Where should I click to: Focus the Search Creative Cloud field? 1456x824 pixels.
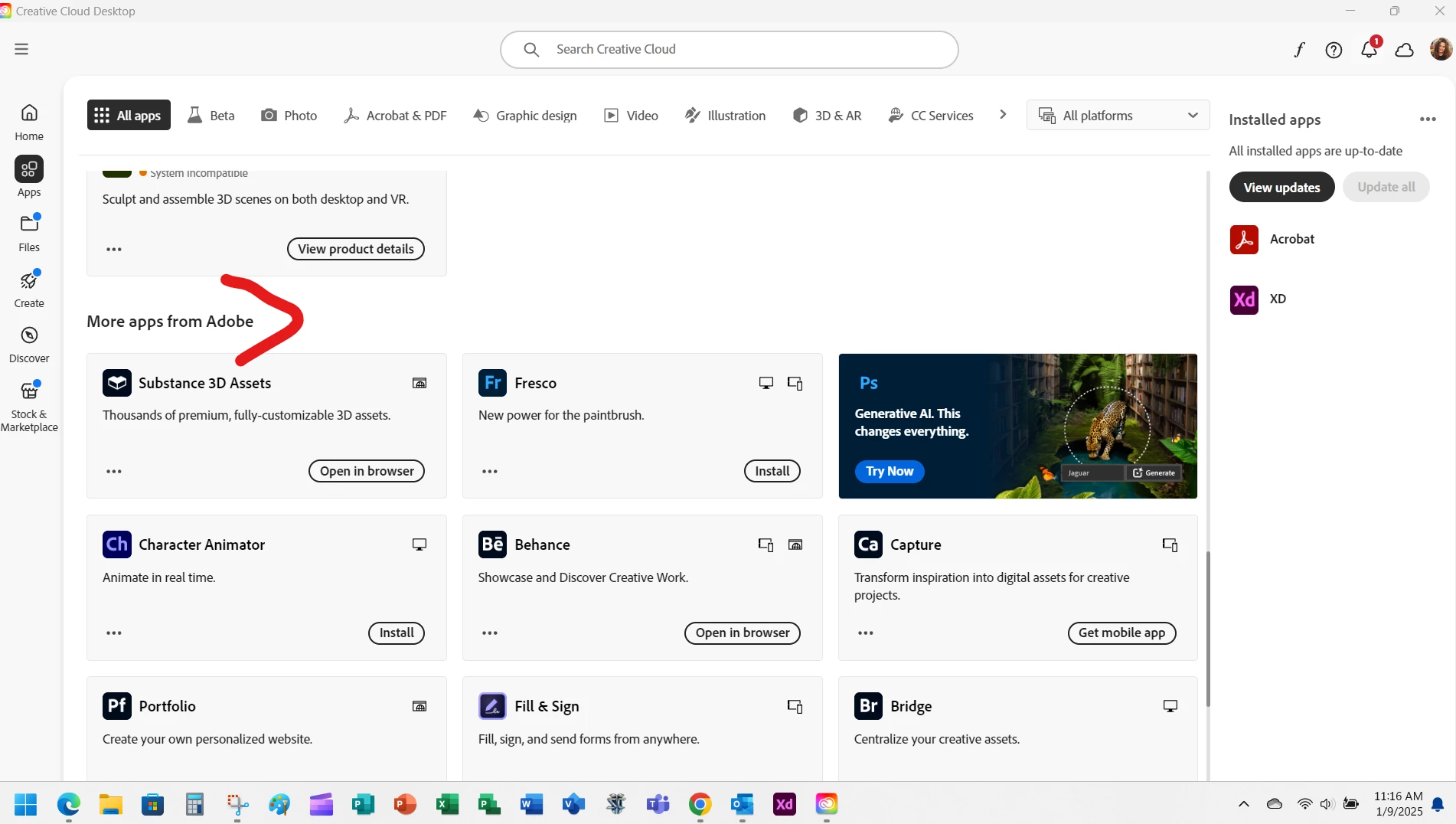coord(729,49)
